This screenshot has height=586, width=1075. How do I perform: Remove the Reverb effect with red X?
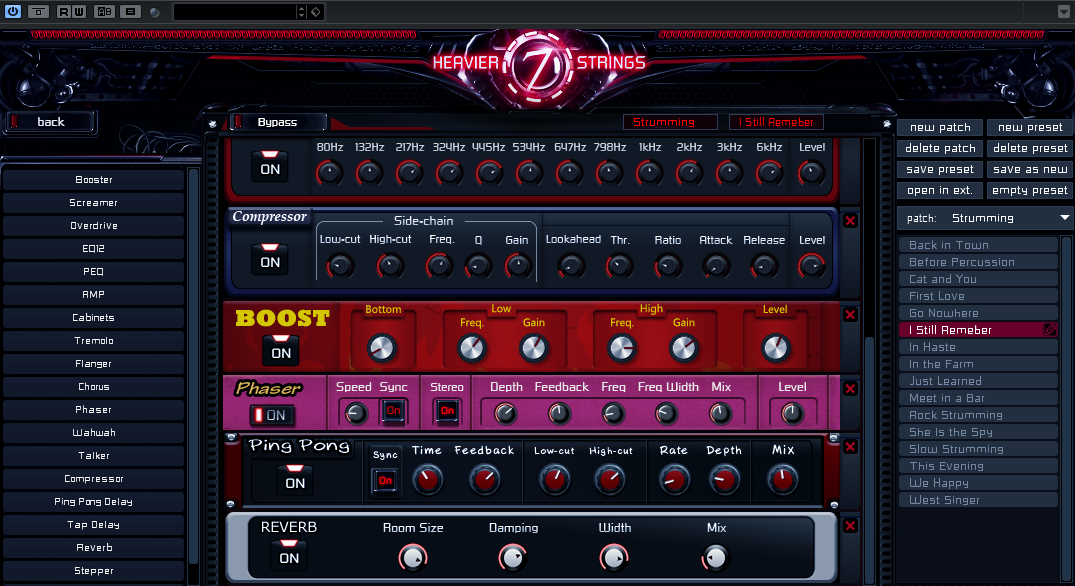850,526
